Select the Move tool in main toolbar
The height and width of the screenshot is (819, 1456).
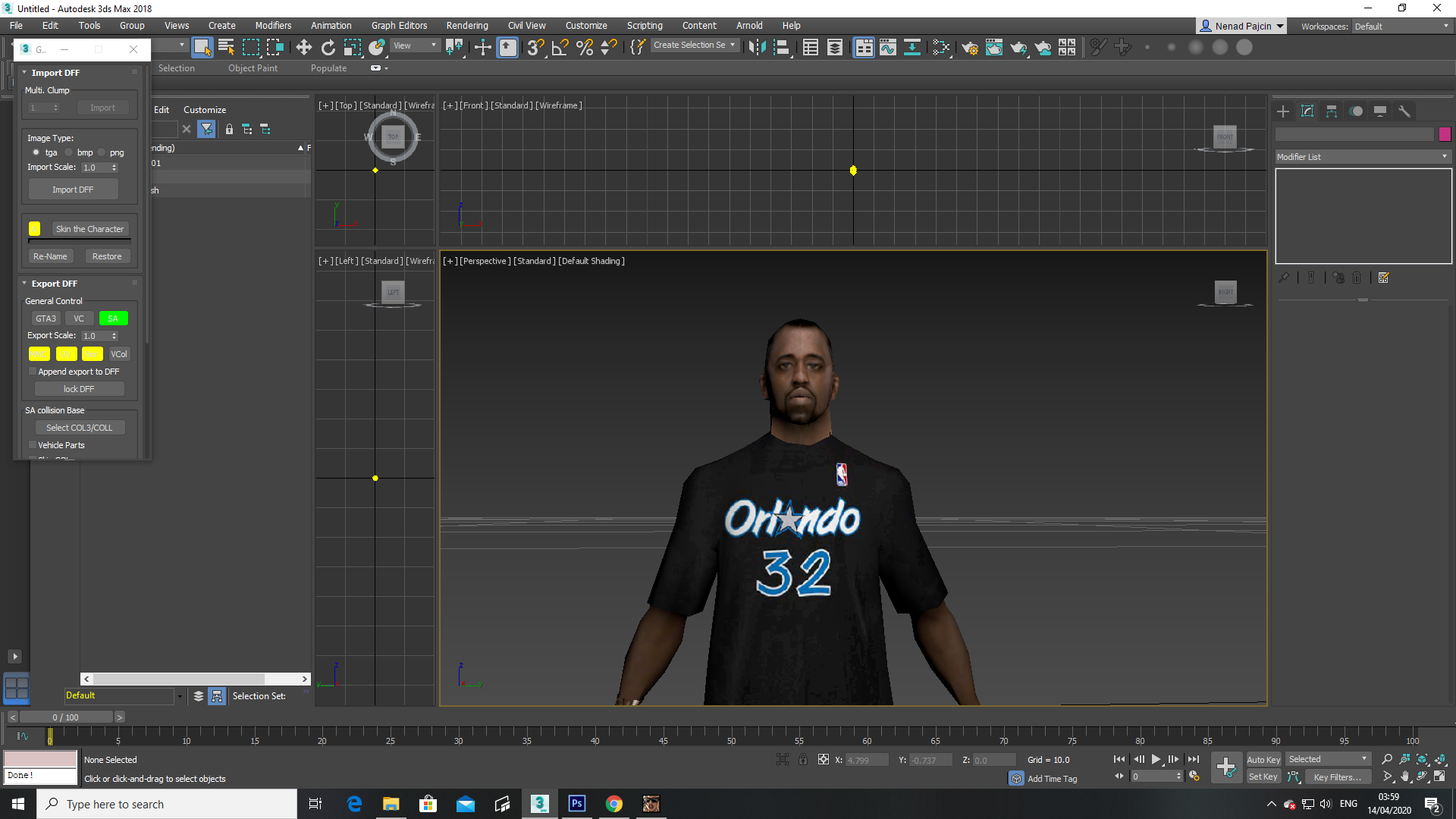303,47
